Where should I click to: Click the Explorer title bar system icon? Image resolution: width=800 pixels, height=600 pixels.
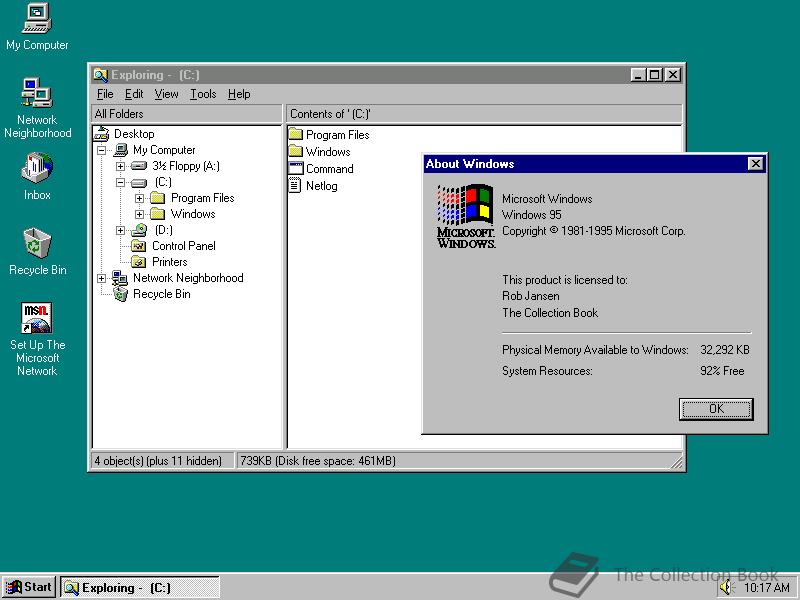click(x=101, y=75)
